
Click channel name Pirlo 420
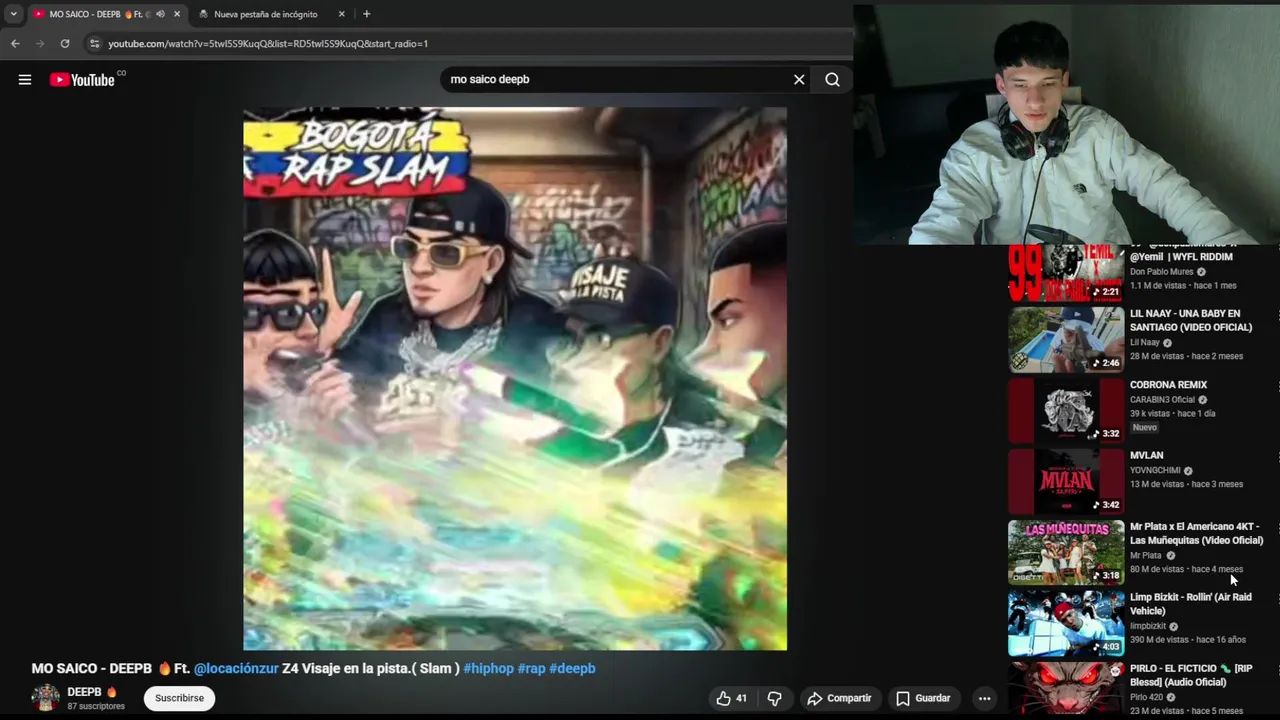click(1147, 698)
